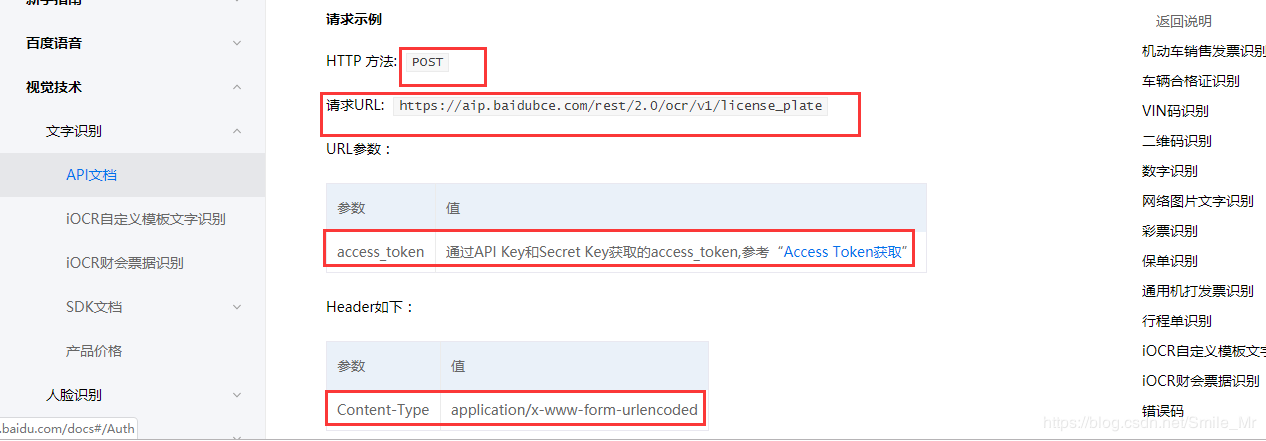Collapse the 文字识别 subsection chevron
The height and width of the screenshot is (441, 1266).
[236, 131]
